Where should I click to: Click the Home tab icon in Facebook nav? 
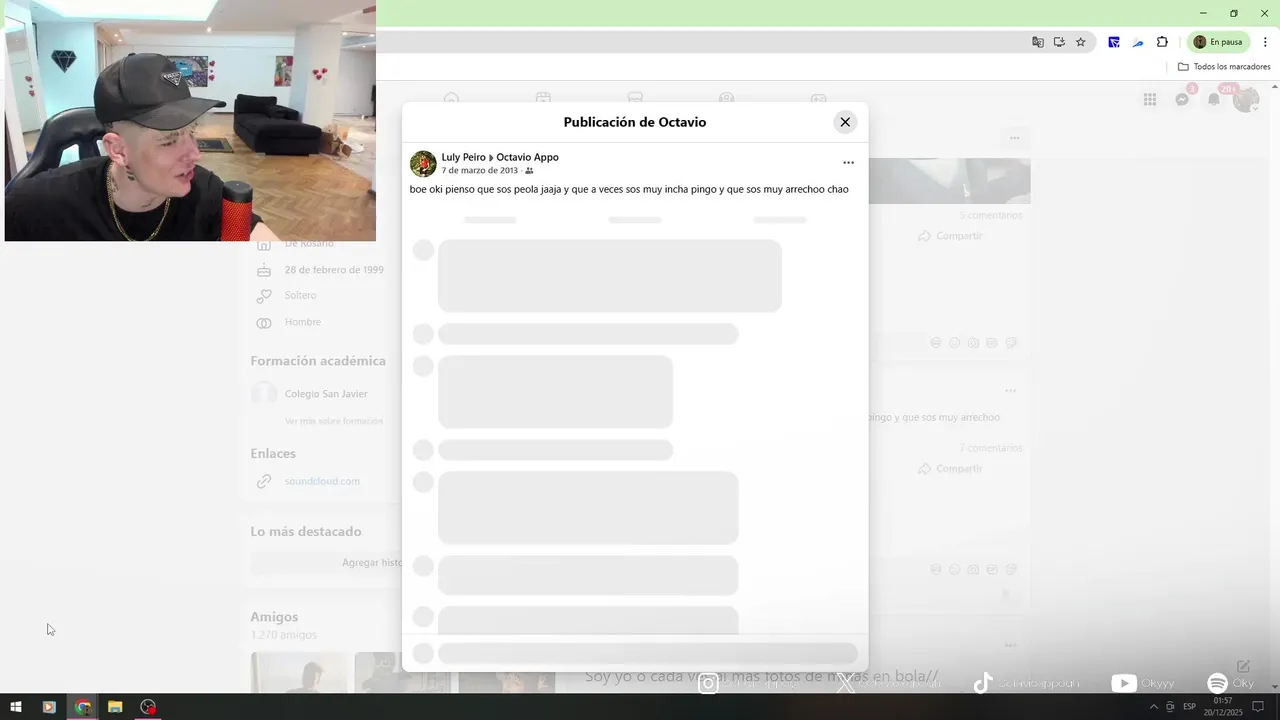pos(451,98)
